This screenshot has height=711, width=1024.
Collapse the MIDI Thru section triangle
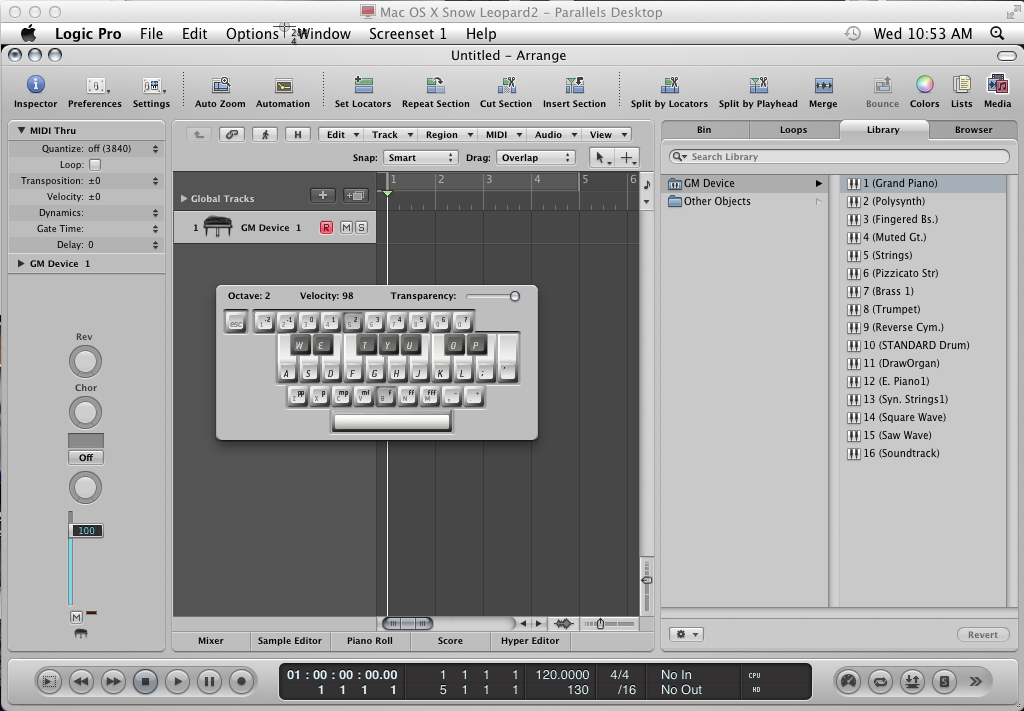coord(21,131)
